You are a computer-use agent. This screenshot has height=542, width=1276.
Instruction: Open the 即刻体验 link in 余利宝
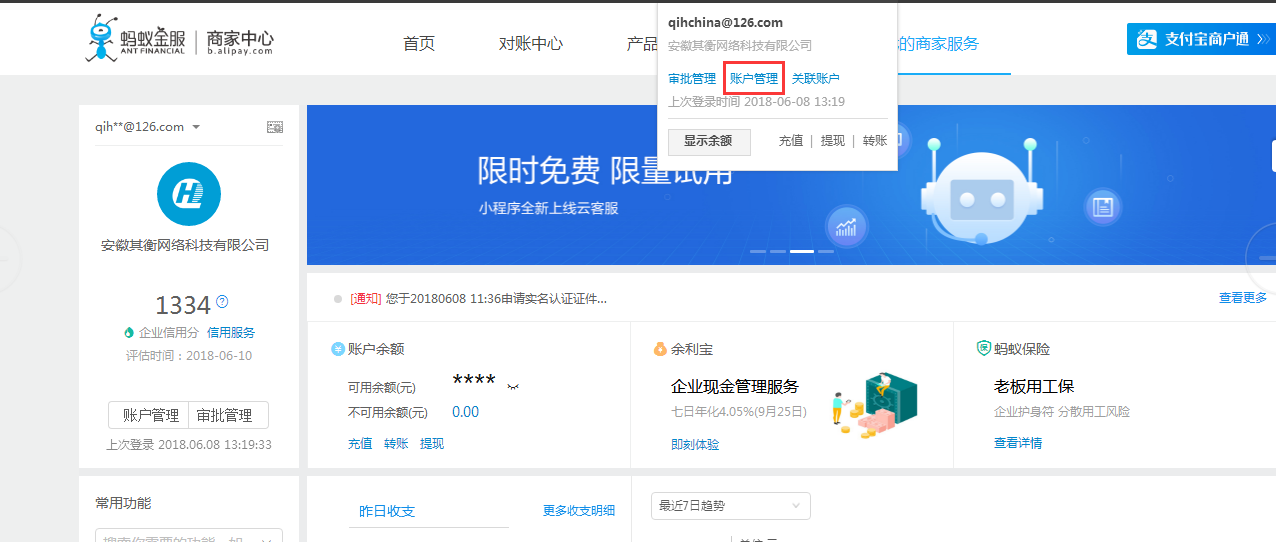click(x=695, y=445)
